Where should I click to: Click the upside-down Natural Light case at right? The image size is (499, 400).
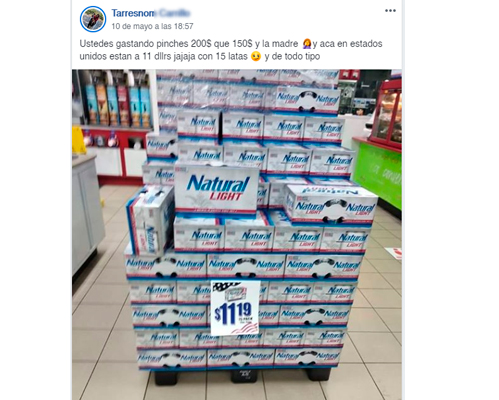(331, 205)
